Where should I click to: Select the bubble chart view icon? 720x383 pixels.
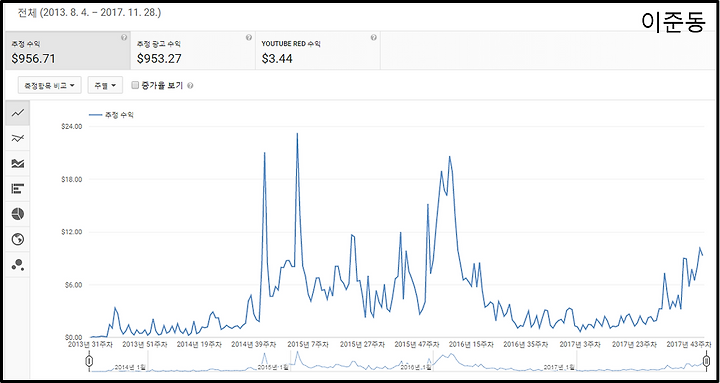pos(17,265)
